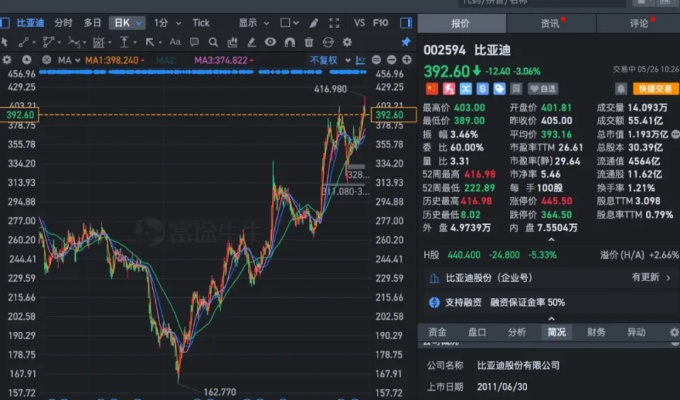Toggle drawings visibility with eye icon
This screenshot has width=680, height=400.
coord(268,42)
